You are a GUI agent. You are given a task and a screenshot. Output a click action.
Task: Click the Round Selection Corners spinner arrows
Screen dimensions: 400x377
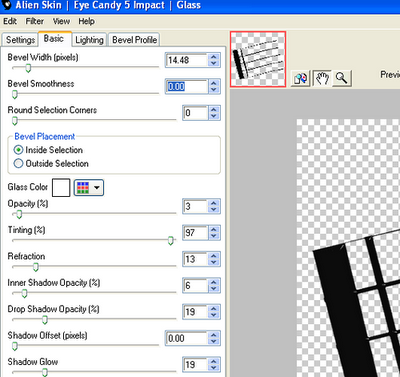tap(214, 113)
